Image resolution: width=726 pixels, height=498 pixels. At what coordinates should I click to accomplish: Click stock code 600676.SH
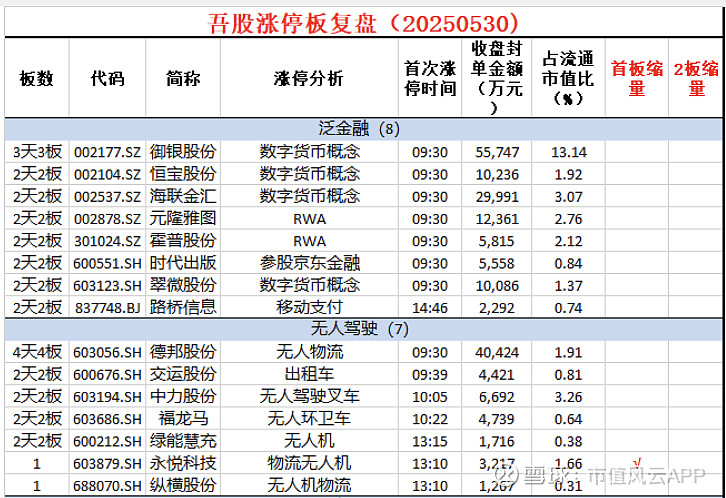(x=107, y=374)
